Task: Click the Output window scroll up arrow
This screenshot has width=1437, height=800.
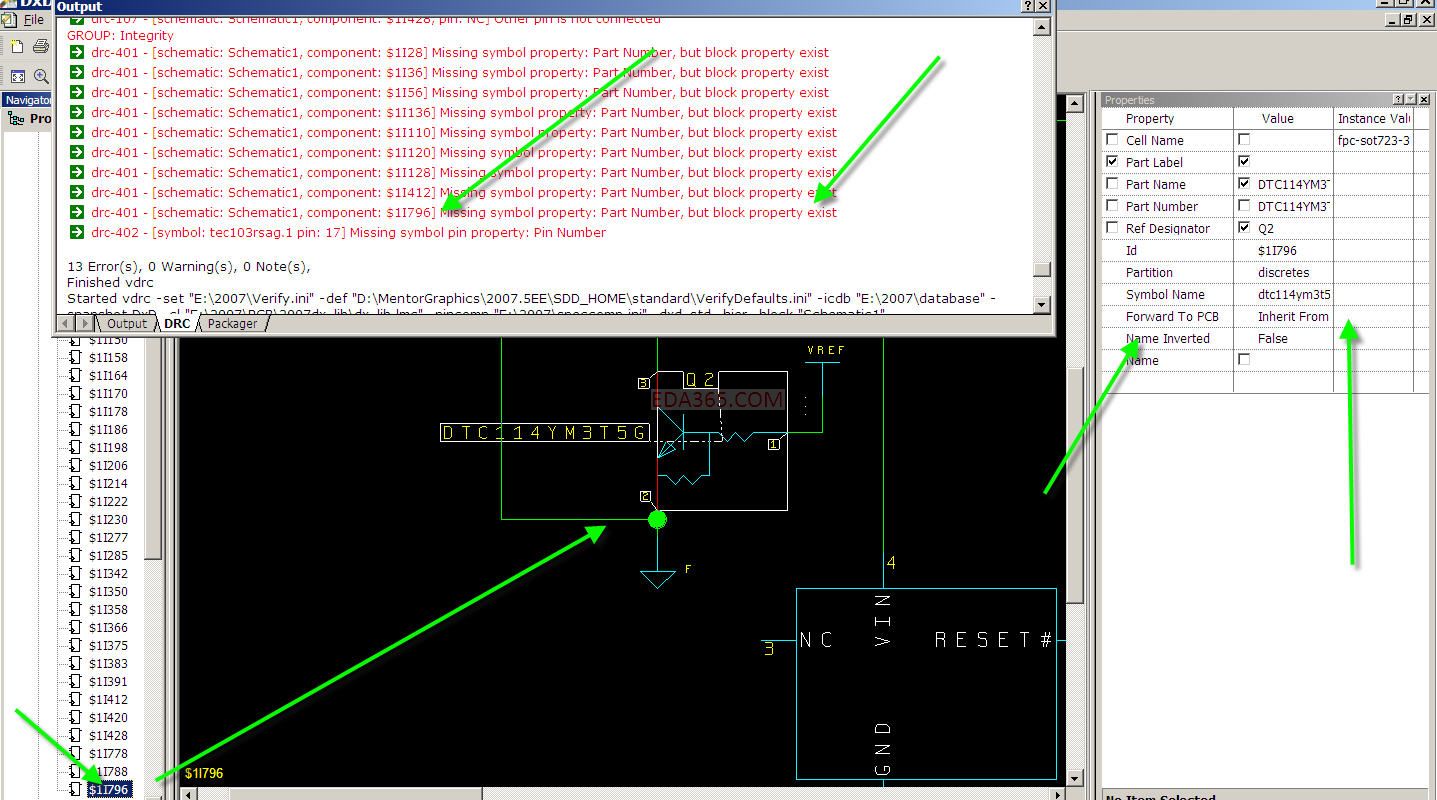Action: point(1042,28)
